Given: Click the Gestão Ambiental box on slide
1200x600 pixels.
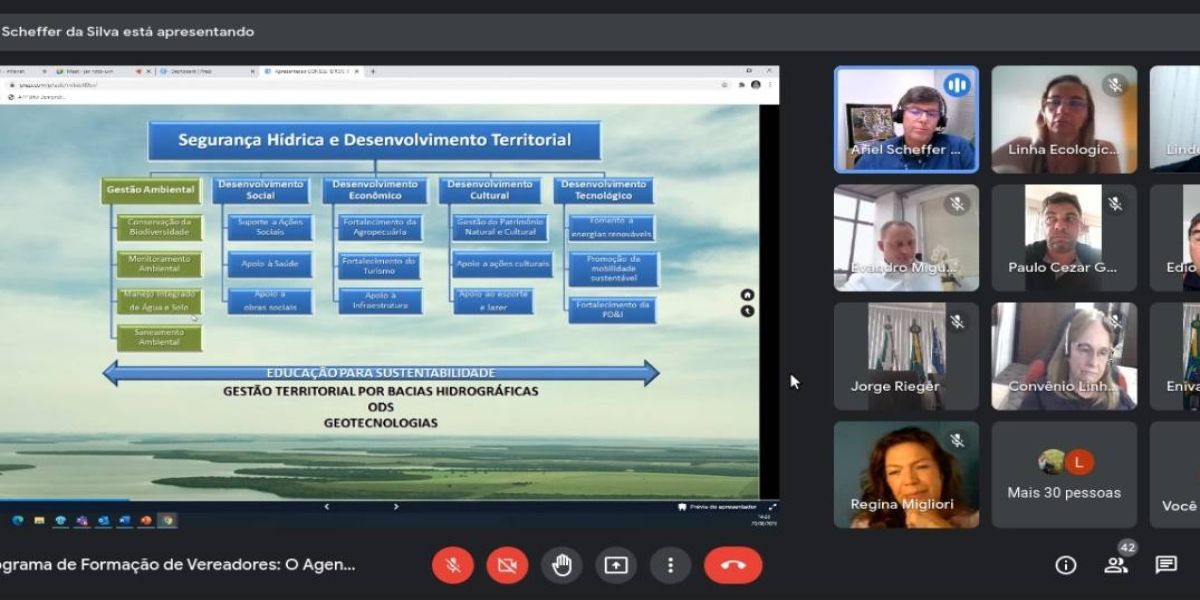Looking at the screenshot, I should pyautogui.click(x=150, y=189).
